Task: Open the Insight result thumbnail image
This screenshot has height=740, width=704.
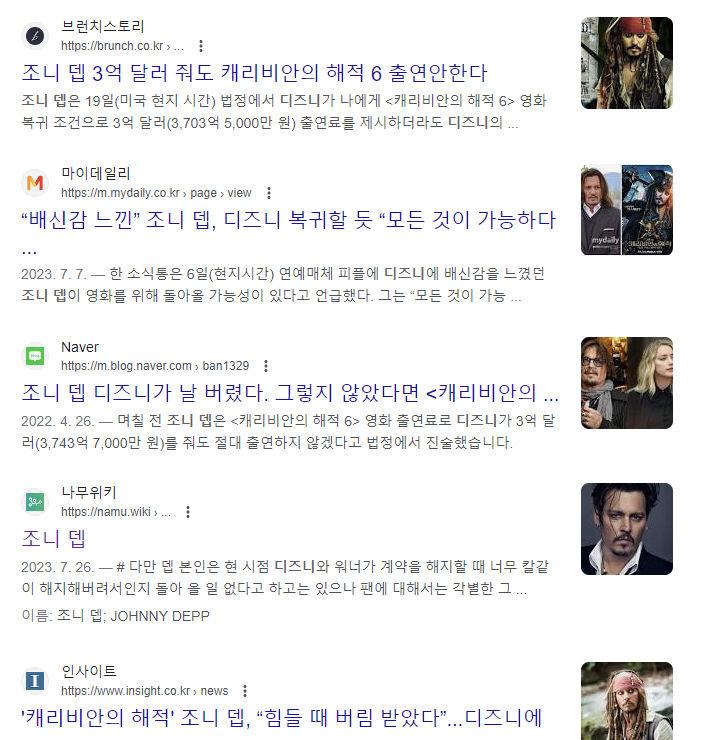Action: click(x=627, y=701)
